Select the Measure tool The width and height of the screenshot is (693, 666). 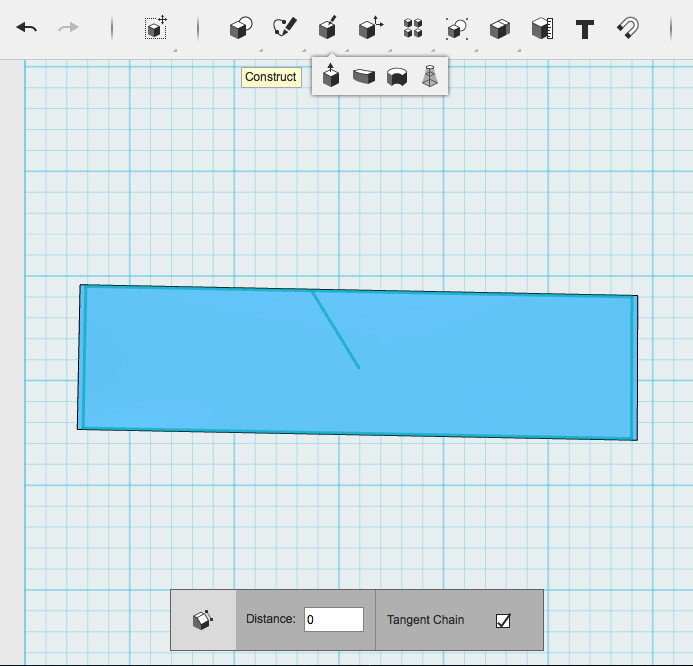(542, 28)
